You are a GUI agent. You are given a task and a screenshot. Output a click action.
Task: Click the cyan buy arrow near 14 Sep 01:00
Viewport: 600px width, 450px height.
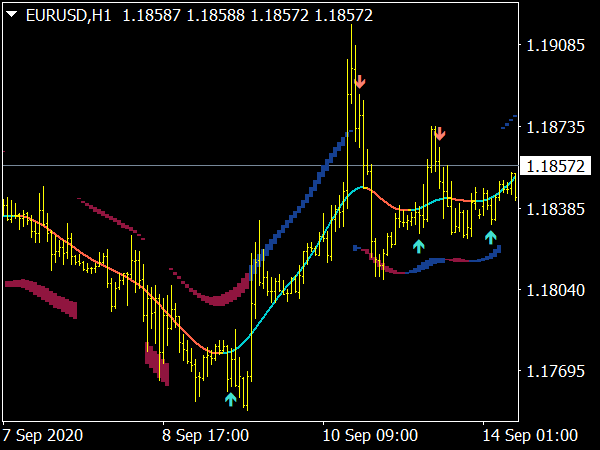click(x=491, y=237)
